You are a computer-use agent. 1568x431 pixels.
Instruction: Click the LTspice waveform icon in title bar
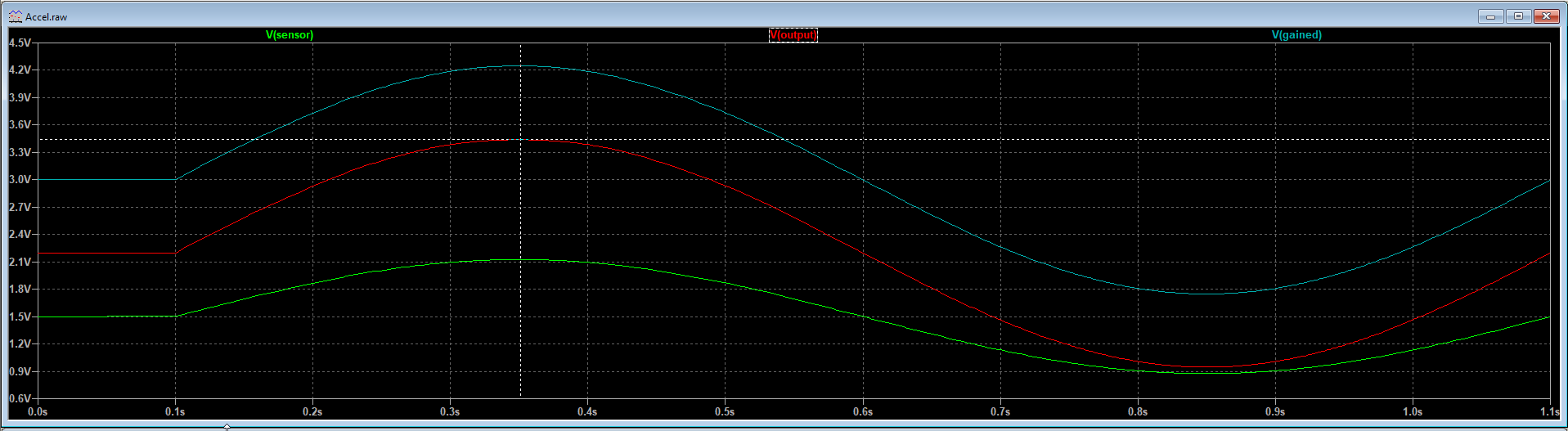click(x=15, y=16)
